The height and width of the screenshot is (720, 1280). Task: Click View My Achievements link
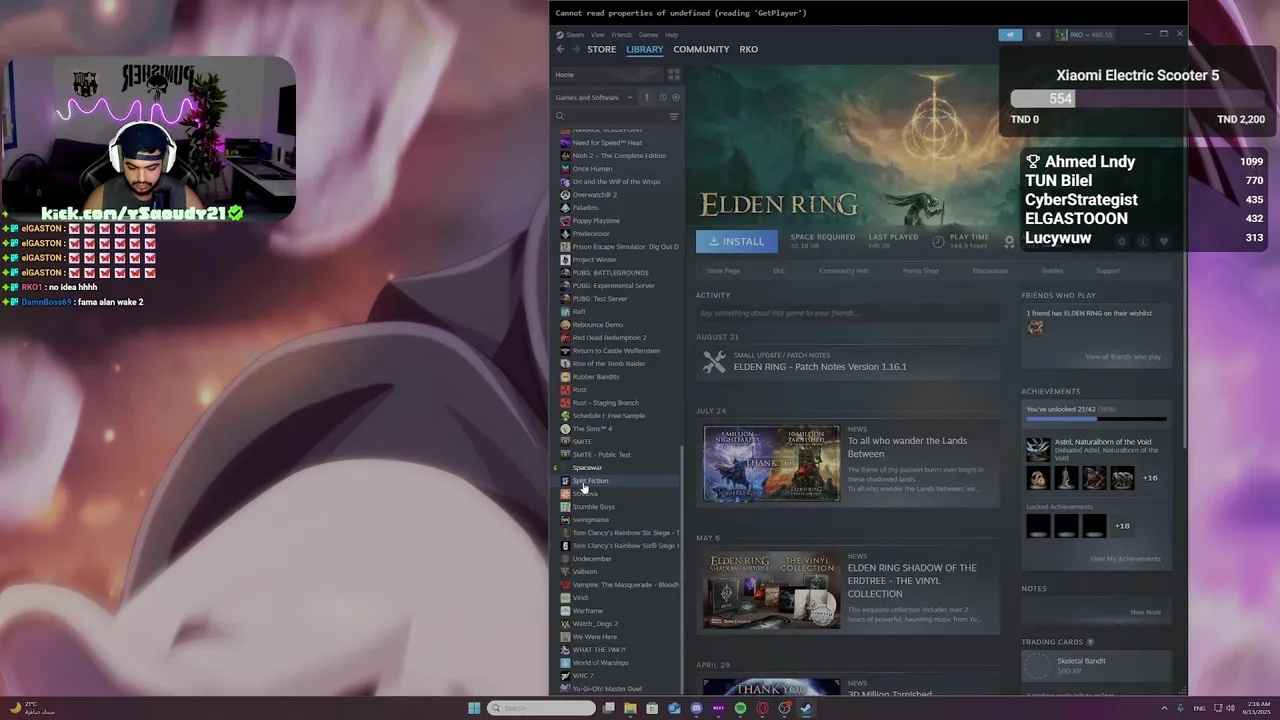pos(1125,559)
